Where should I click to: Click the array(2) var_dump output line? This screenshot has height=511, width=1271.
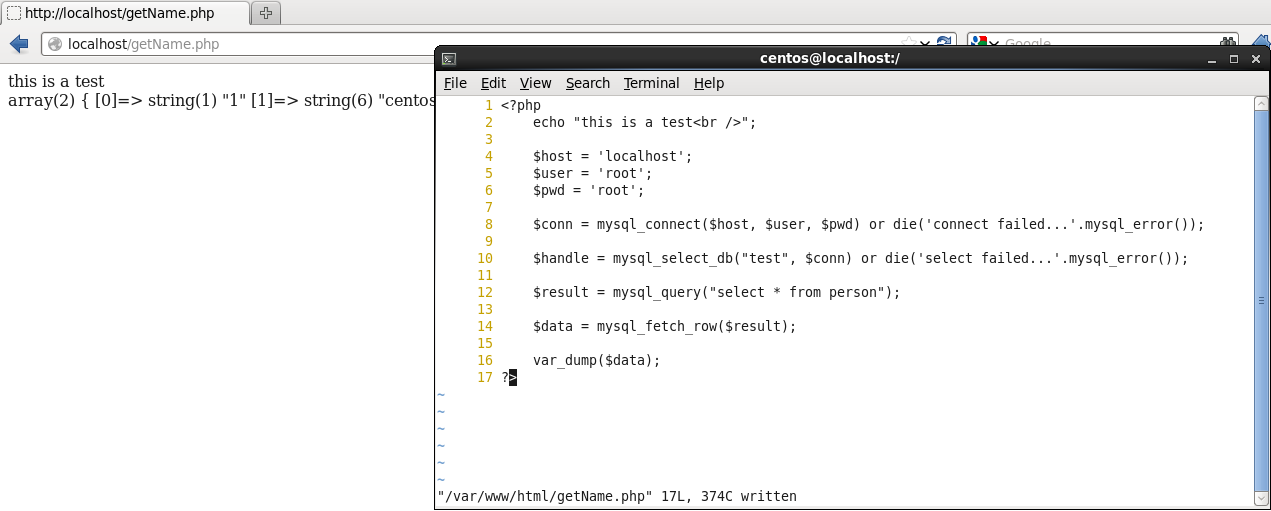(x=221, y=100)
